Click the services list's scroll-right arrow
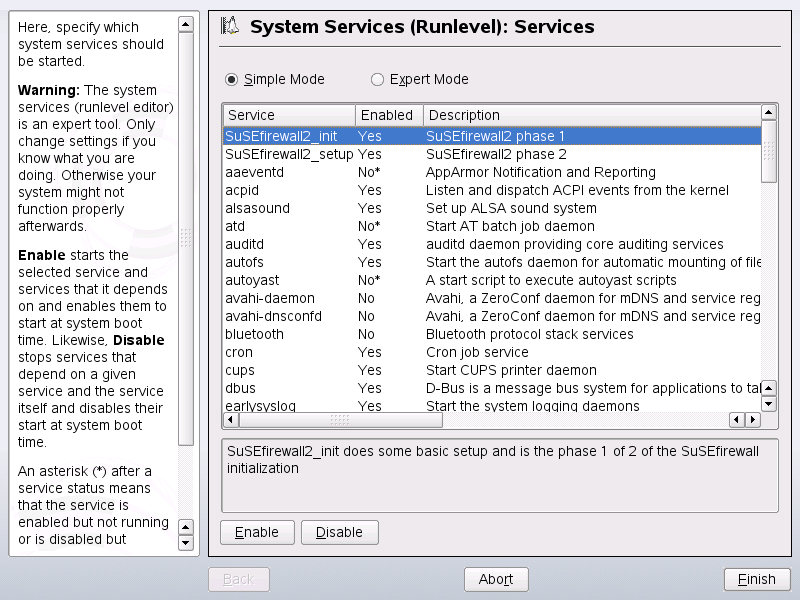This screenshot has width=800, height=600. pos(753,420)
